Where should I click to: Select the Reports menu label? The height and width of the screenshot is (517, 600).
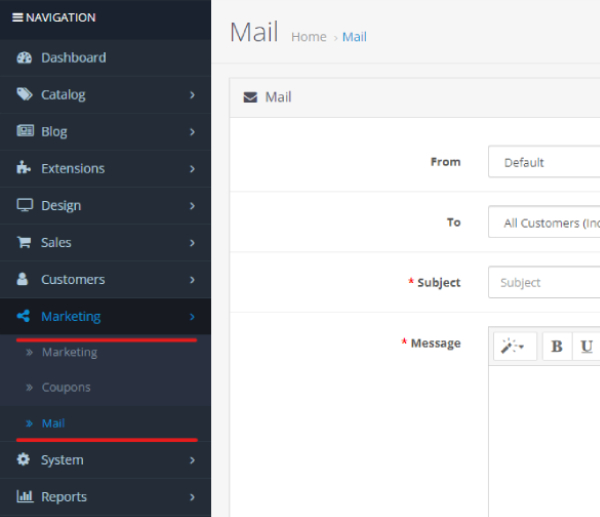pos(64,497)
